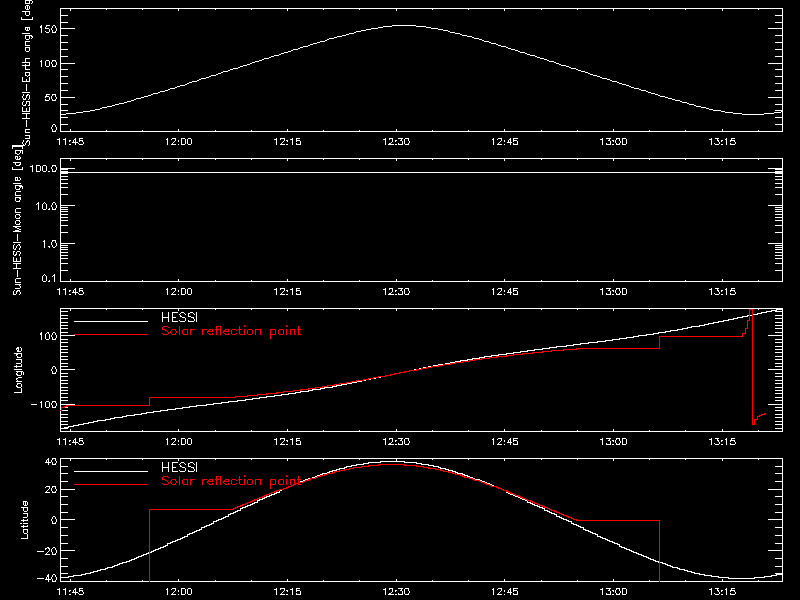
Task: Click the -20 tick on Latitude plot
Action: tap(47, 551)
